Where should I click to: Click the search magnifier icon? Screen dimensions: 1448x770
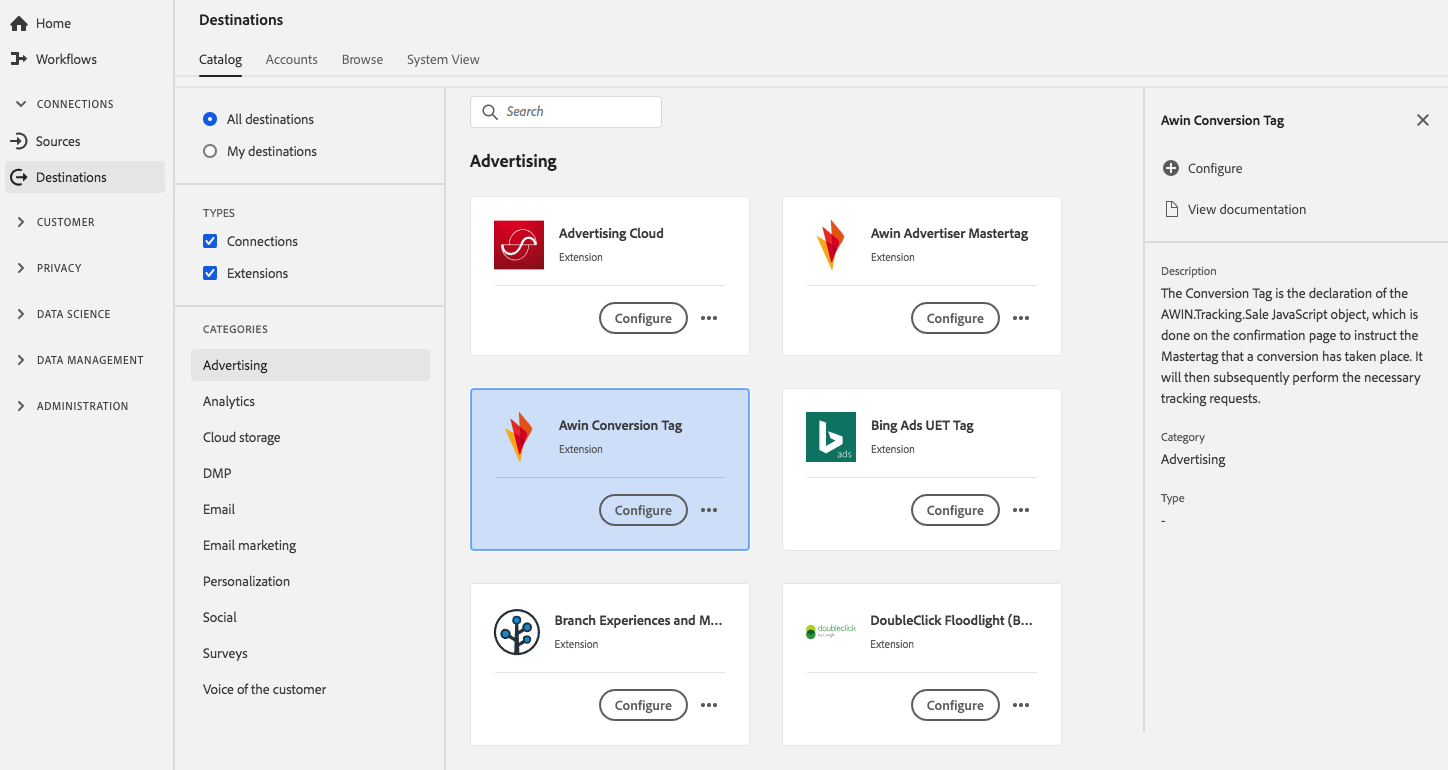pos(490,112)
